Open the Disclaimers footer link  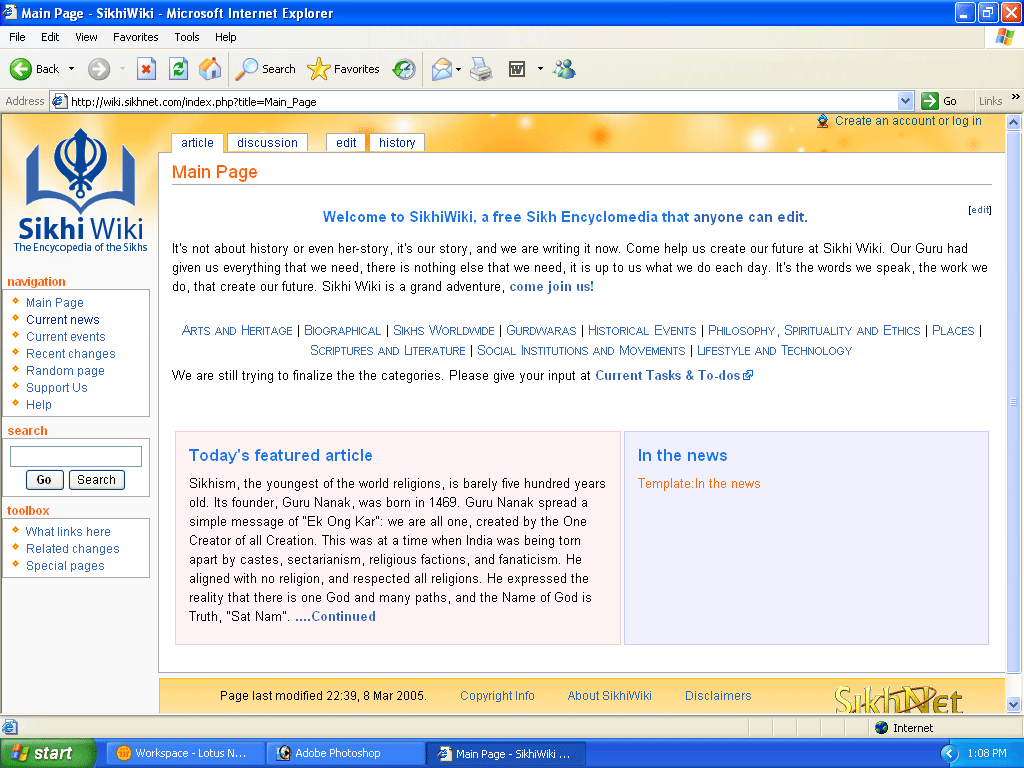click(x=718, y=696)
